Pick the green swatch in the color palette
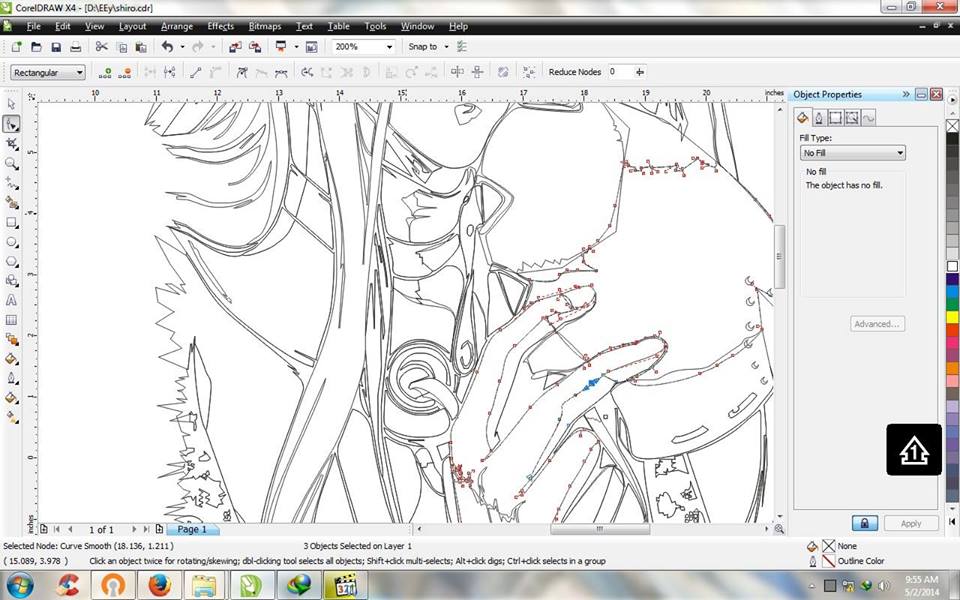Viewport: 960px width, 600px height. (952, 305)
